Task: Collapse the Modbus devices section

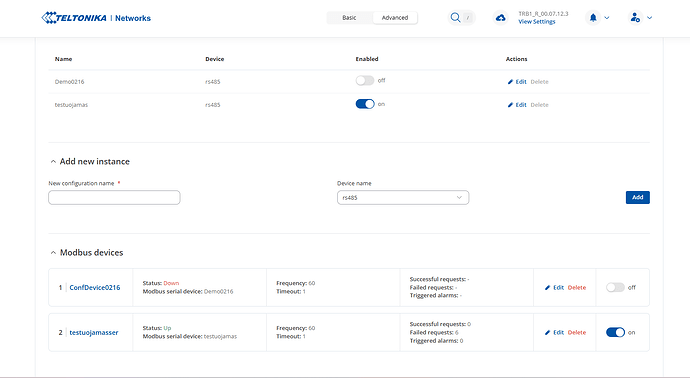Action: tap(53, 253)
